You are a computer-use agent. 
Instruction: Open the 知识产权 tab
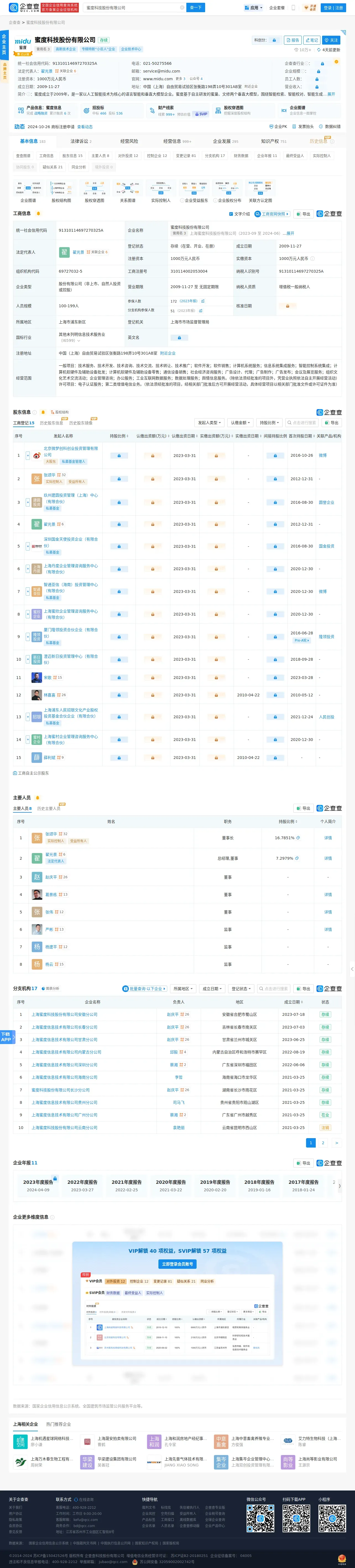tap(273, 141)
